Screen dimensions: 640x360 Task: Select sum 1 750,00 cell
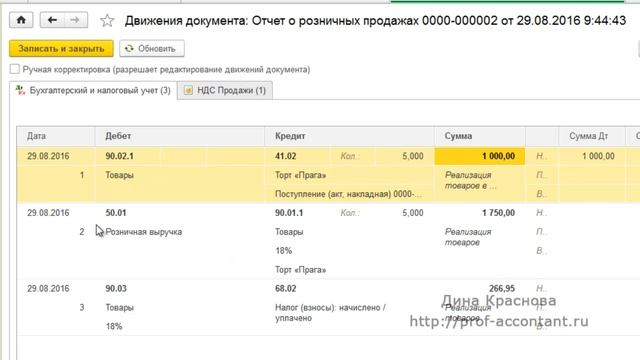click(x=498, y=213)
